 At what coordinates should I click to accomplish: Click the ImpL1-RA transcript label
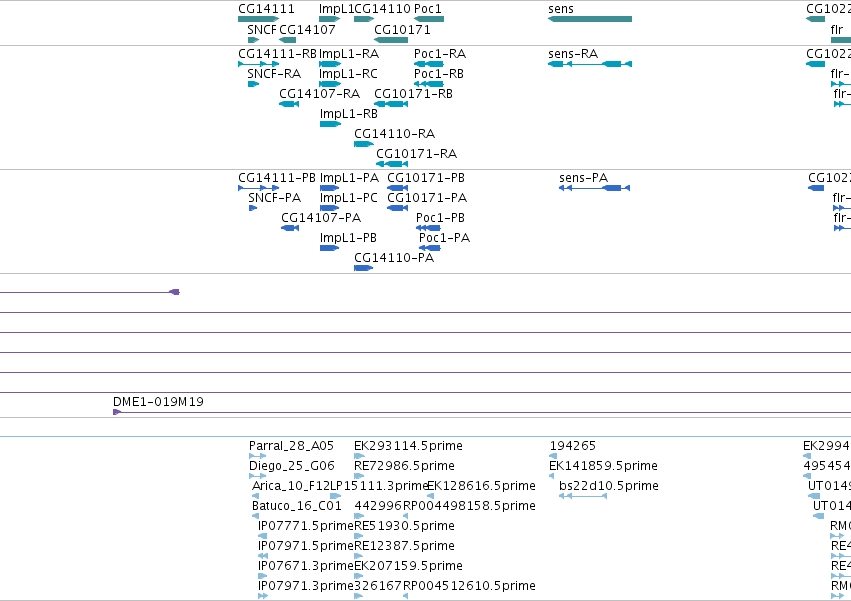[x=349, y=54]
